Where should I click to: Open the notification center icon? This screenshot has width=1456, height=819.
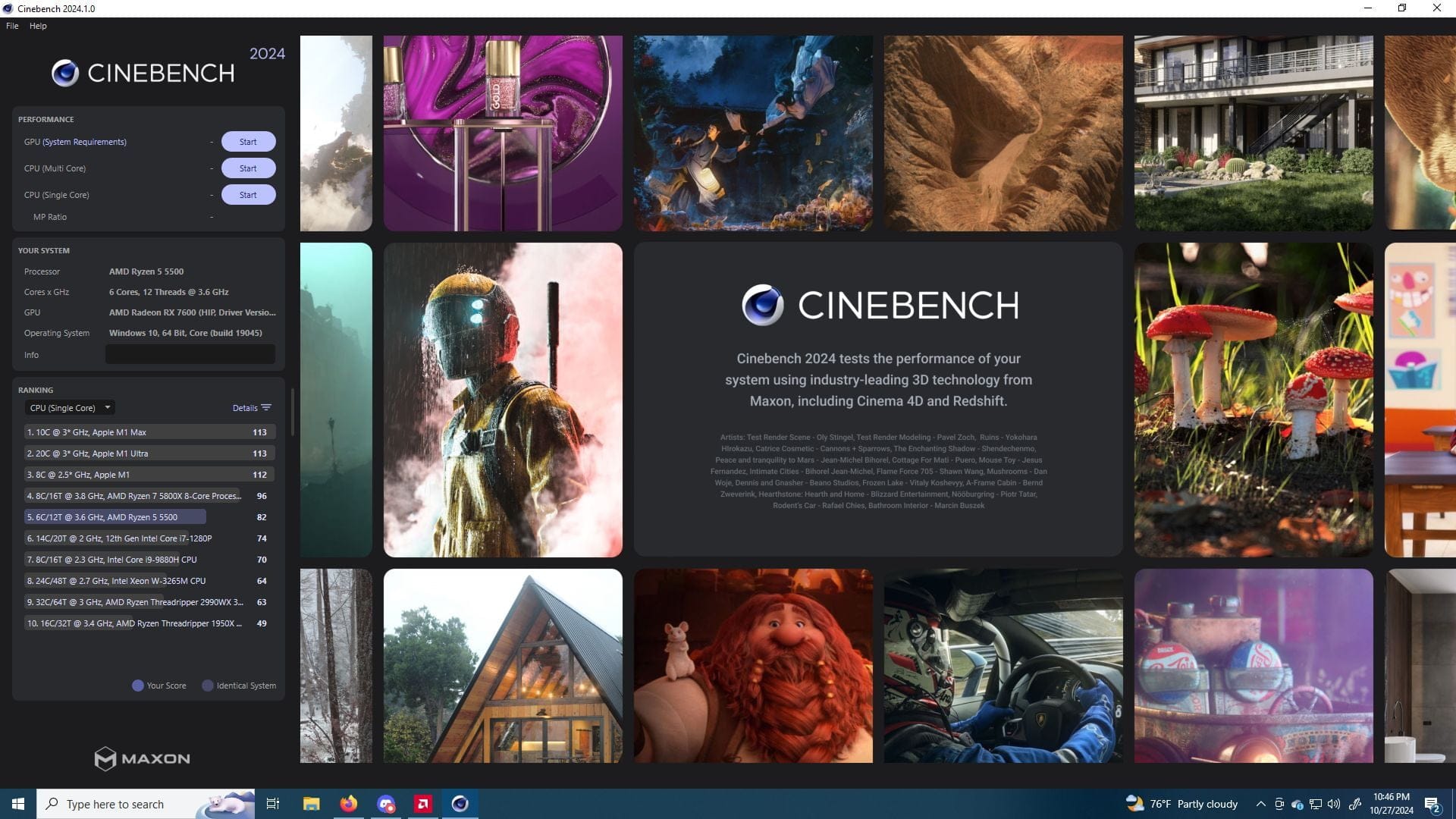pyautogui.click(x=1432, y=804)
